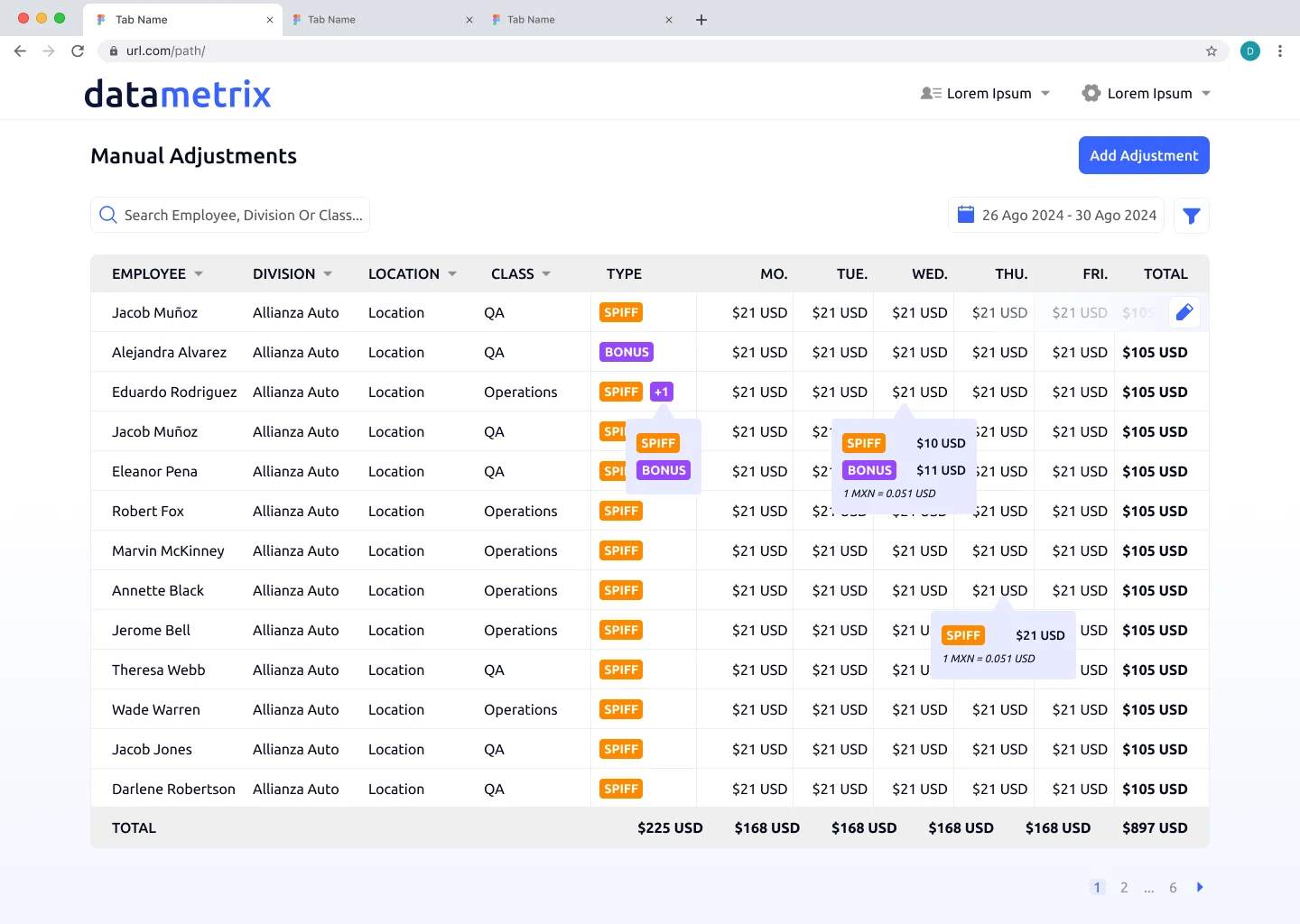This screenshot has height=924, width=1300.
Task: Open browser three-dot menu
Action: tap(1280, 51)
